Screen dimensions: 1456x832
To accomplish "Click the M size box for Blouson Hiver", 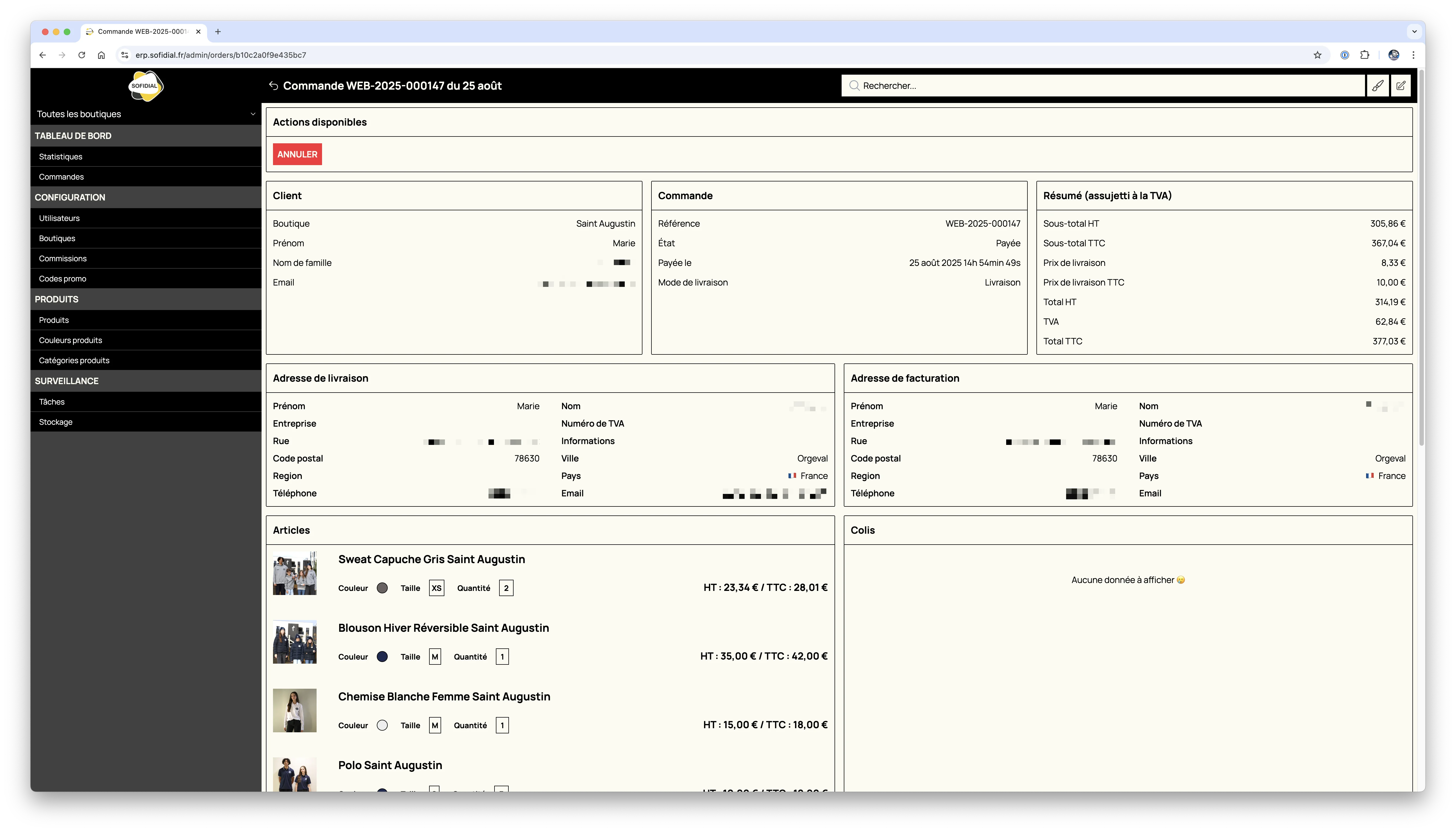I will click(435, 657).
